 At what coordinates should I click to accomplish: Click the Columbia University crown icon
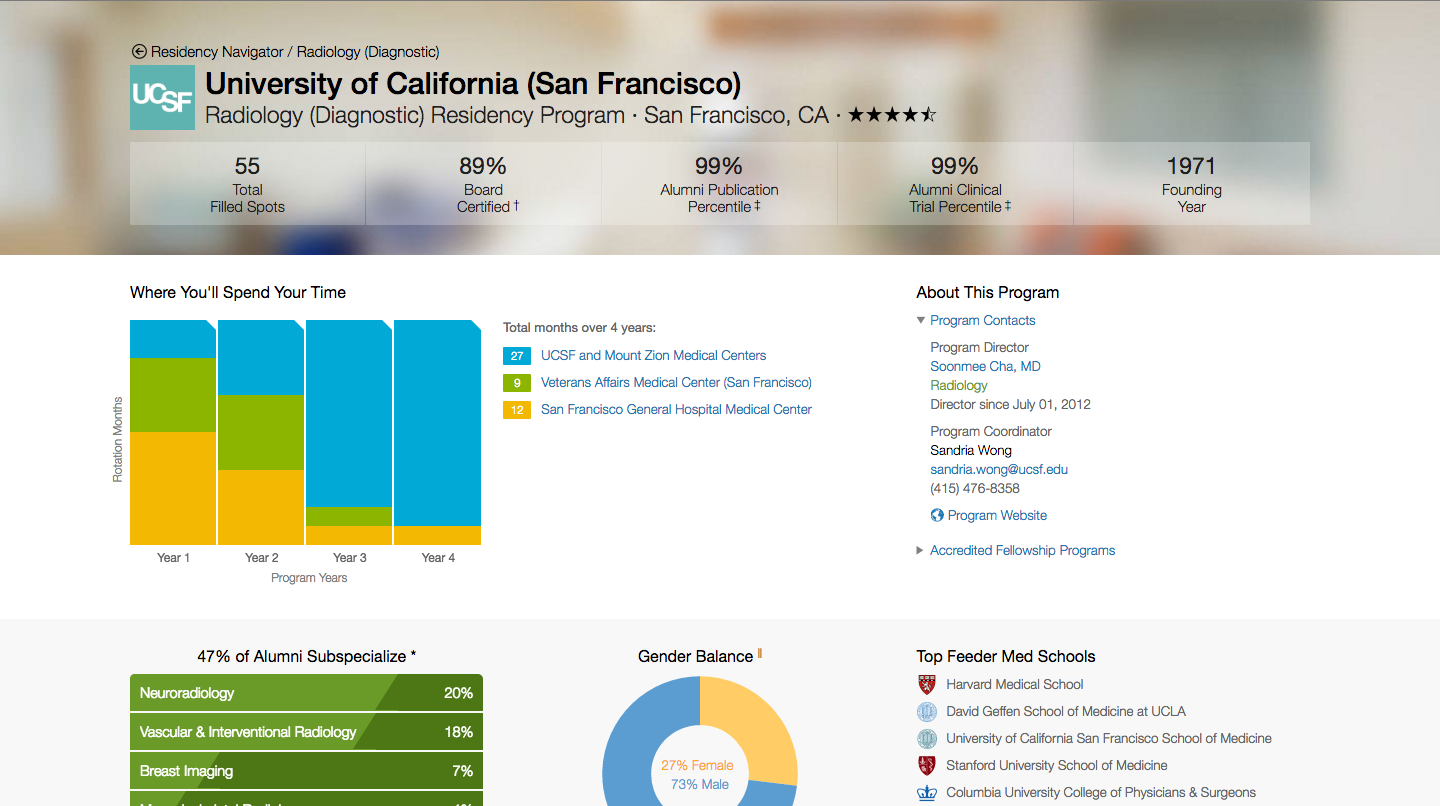pos(926,792)
